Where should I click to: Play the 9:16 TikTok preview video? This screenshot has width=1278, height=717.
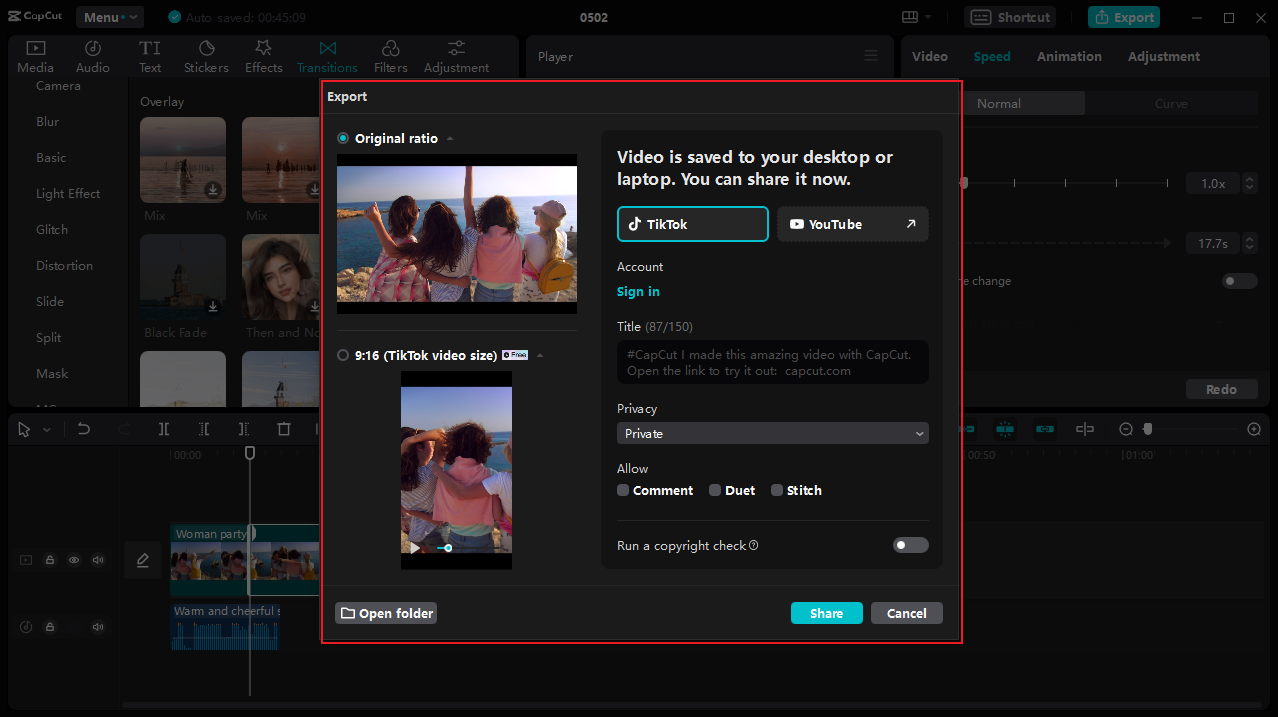415,548
